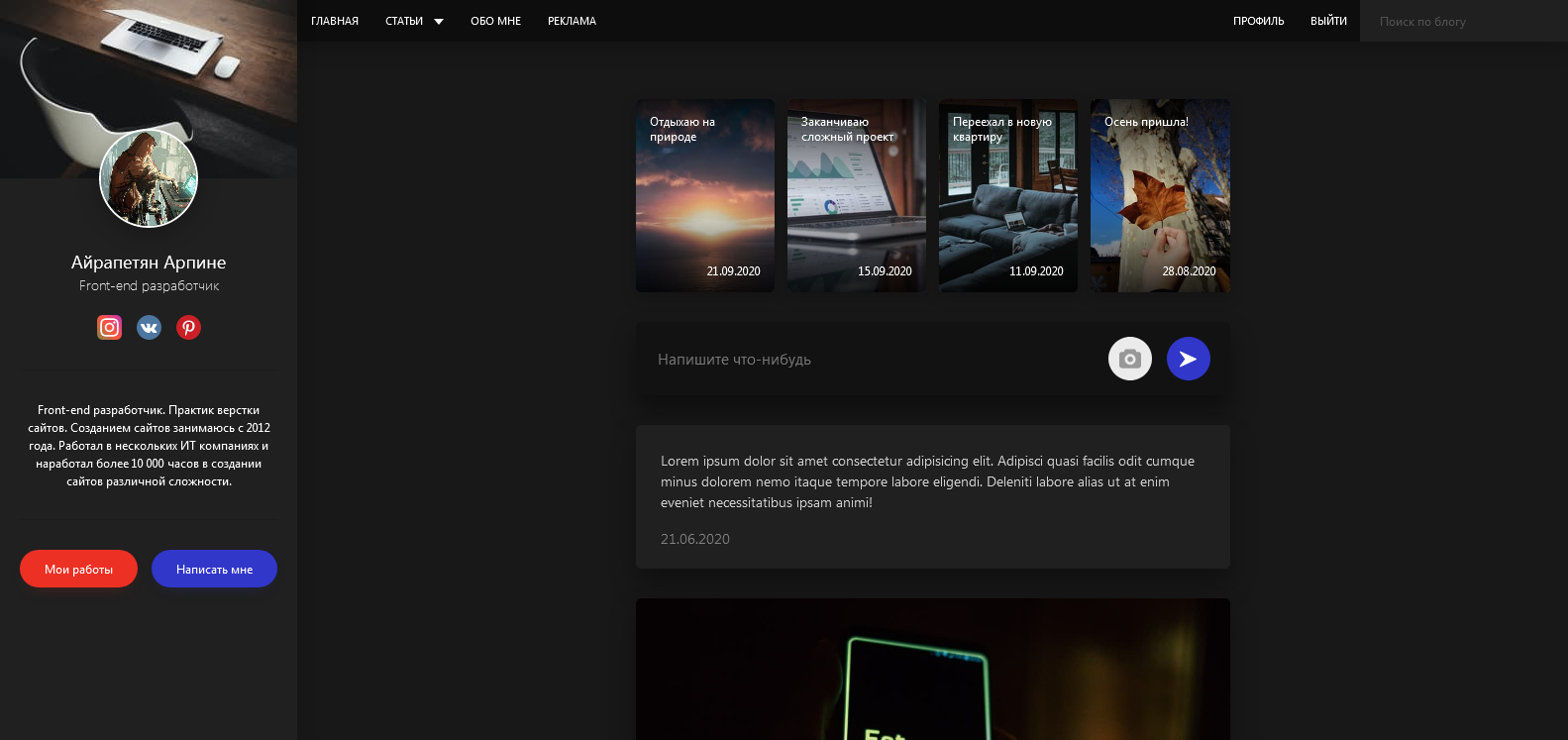Go to ОБО МНЕ page

coord(495,21)
